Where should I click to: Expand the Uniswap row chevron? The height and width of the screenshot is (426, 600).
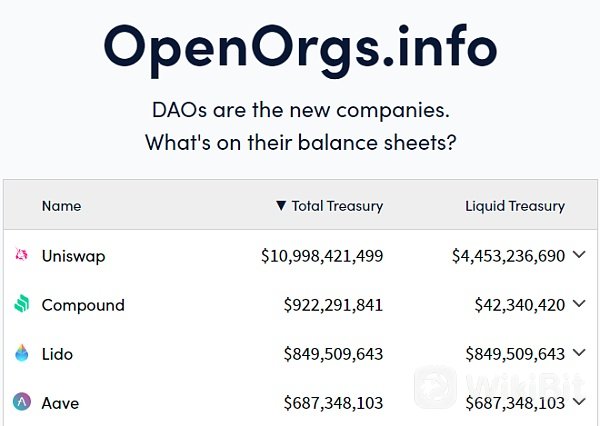[x=579, y=255]
